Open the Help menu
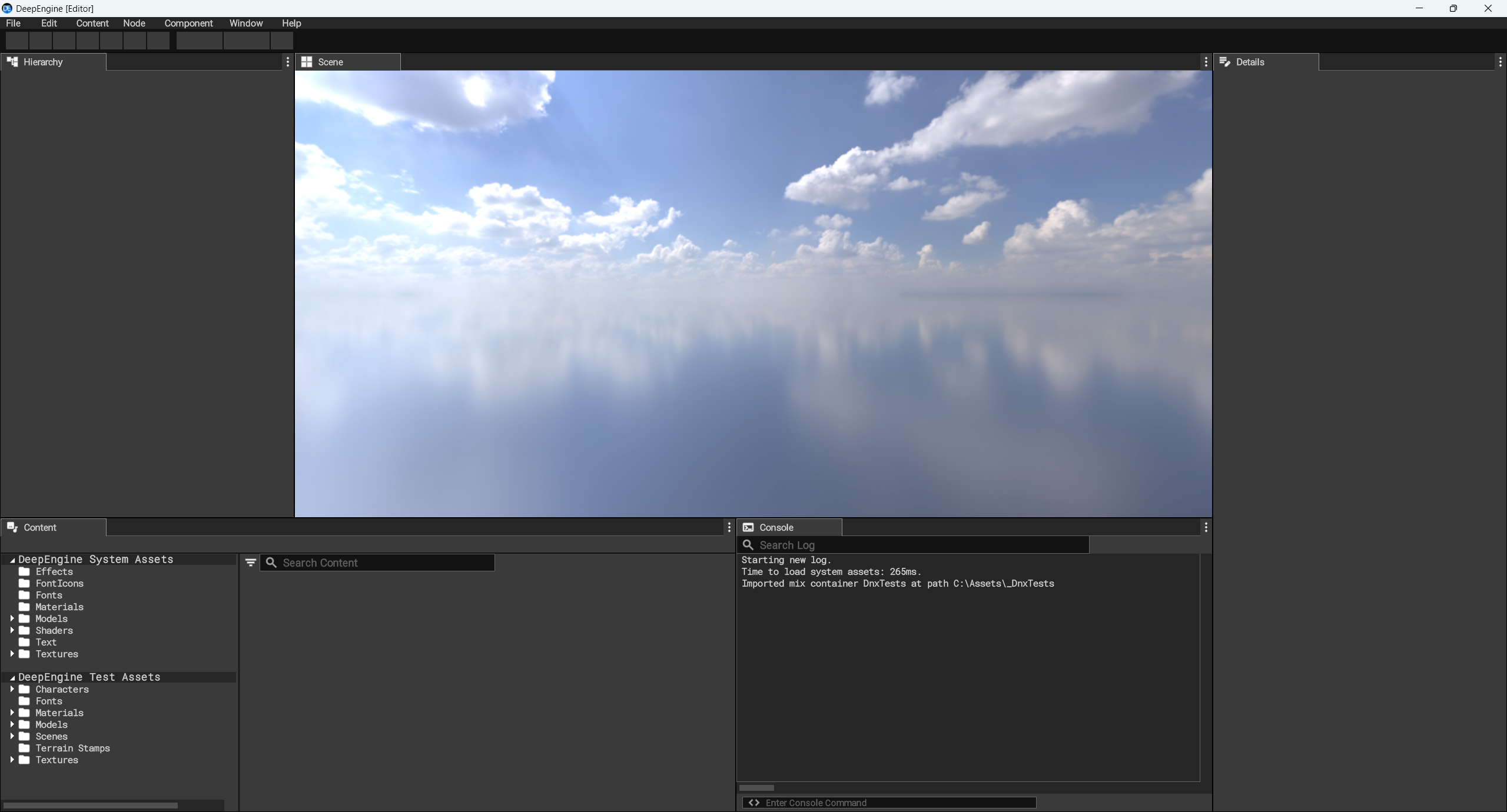 (291, 23)
